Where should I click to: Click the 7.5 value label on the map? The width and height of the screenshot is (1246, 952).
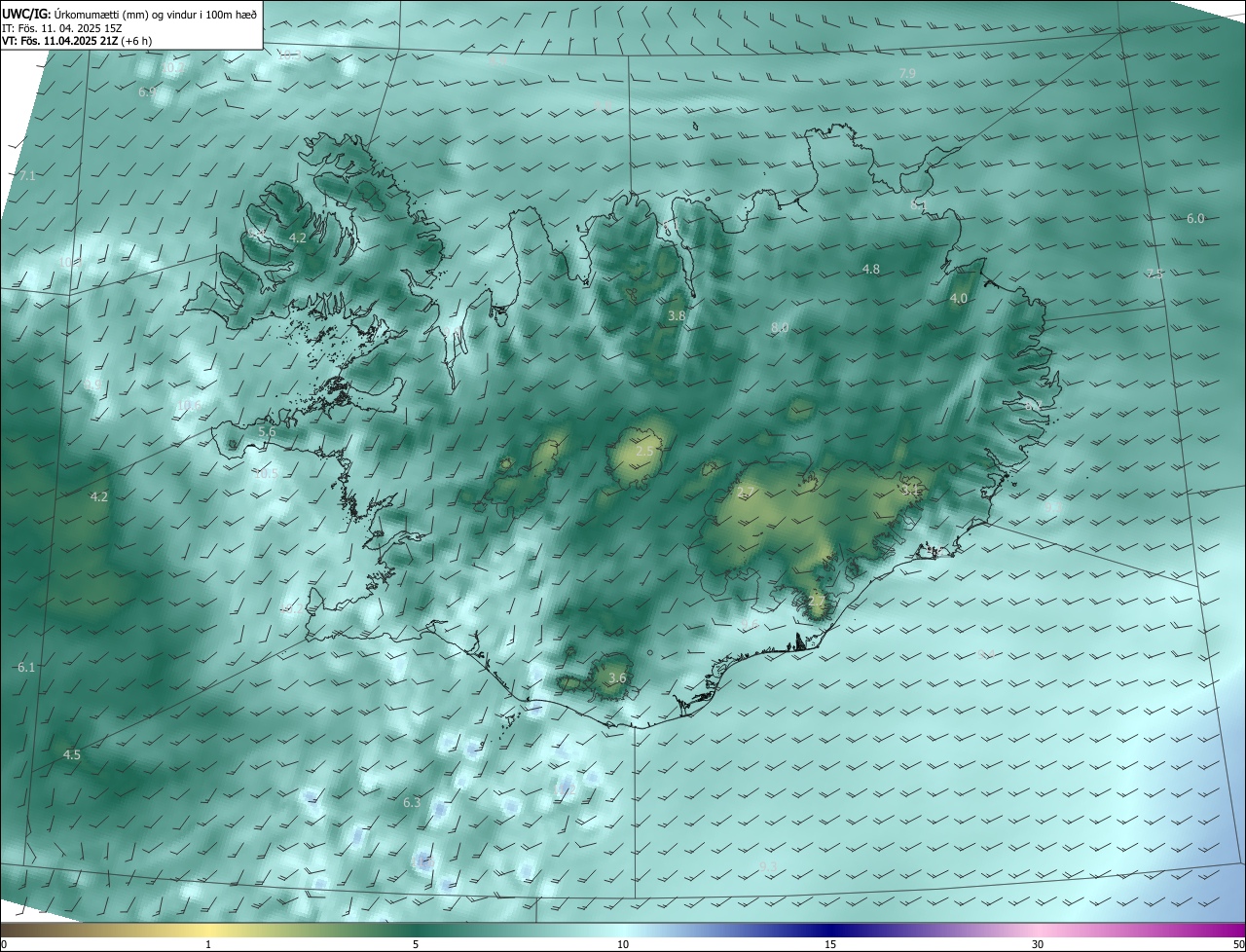[x=1154, y=274]
